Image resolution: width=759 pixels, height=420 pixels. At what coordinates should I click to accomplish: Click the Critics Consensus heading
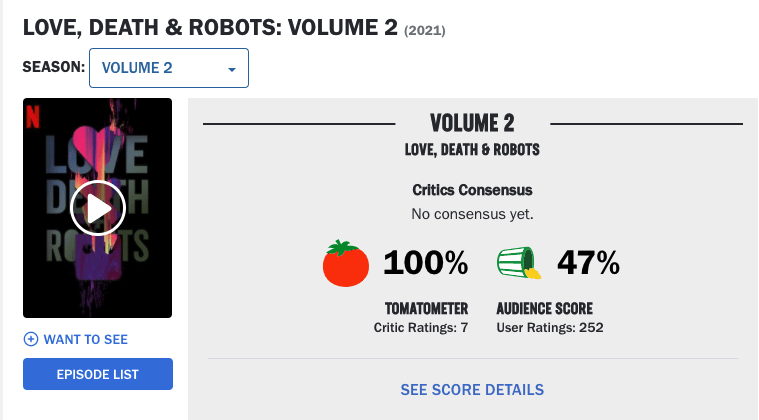(x=472, y=190)
